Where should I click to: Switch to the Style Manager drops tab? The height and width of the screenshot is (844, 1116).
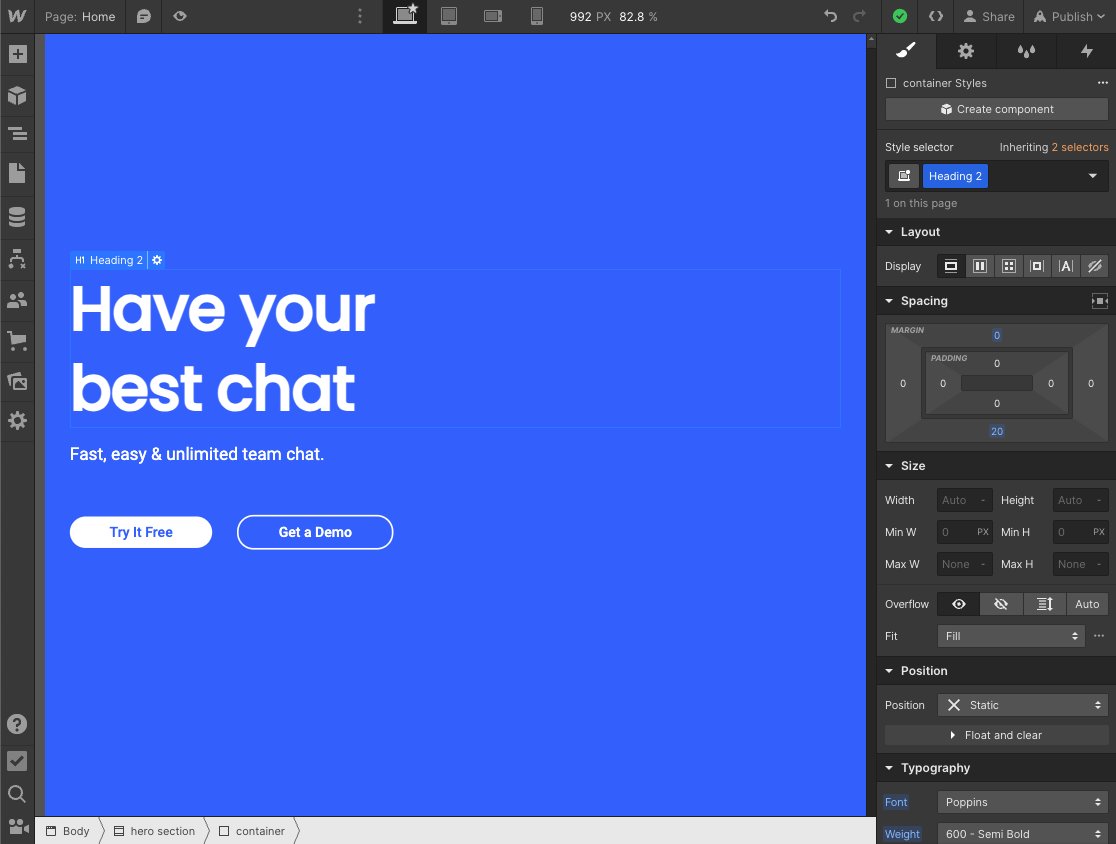pos(1026,51)
